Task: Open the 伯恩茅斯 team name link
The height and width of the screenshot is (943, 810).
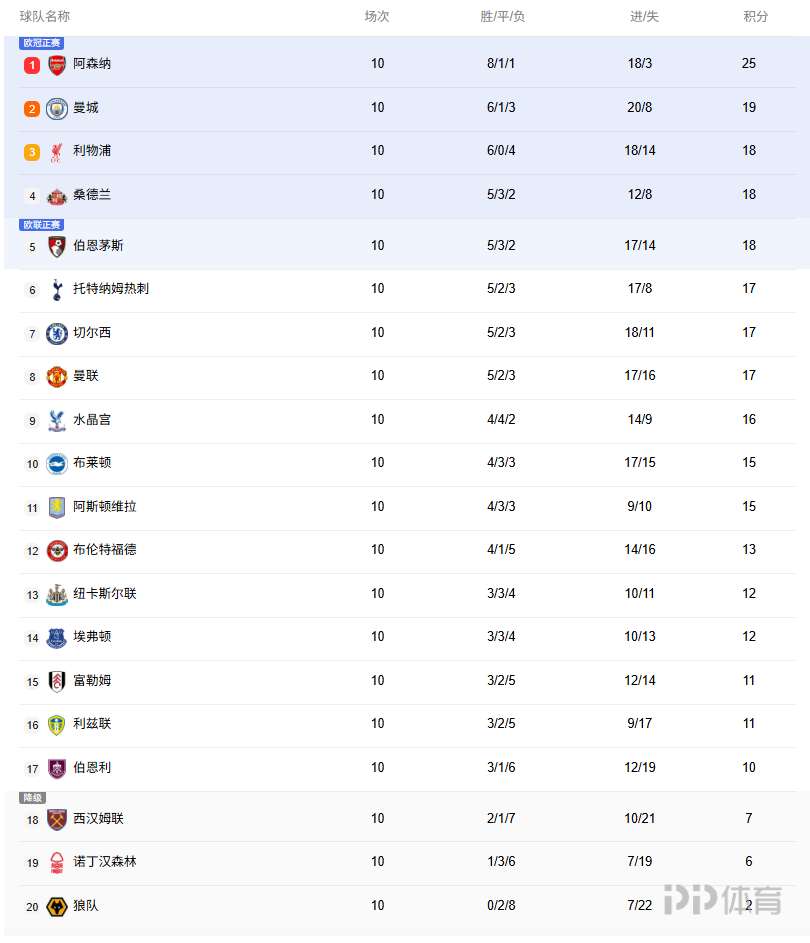Action: 98,246
